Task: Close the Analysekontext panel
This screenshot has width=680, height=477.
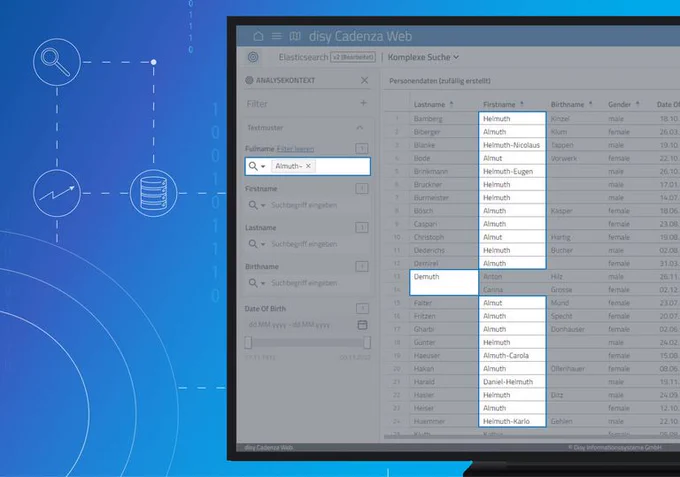Action: point(364,80)
